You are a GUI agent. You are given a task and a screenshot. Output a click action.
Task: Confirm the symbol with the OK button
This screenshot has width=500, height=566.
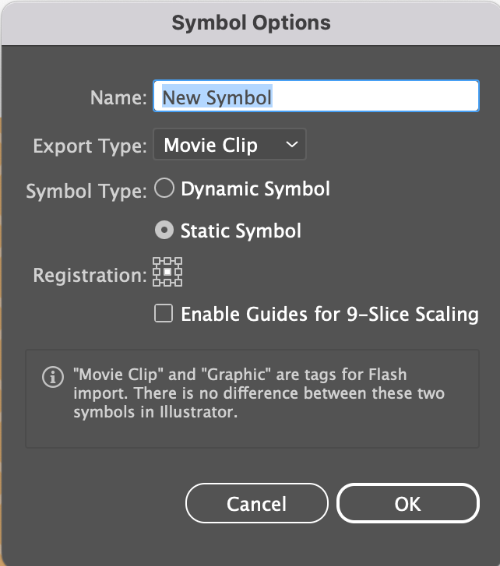point(408,503)
